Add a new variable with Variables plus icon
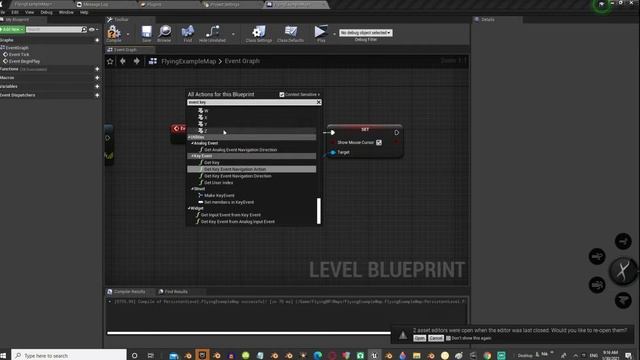Viewport: 640px width, 360px height. click(97, 86)
